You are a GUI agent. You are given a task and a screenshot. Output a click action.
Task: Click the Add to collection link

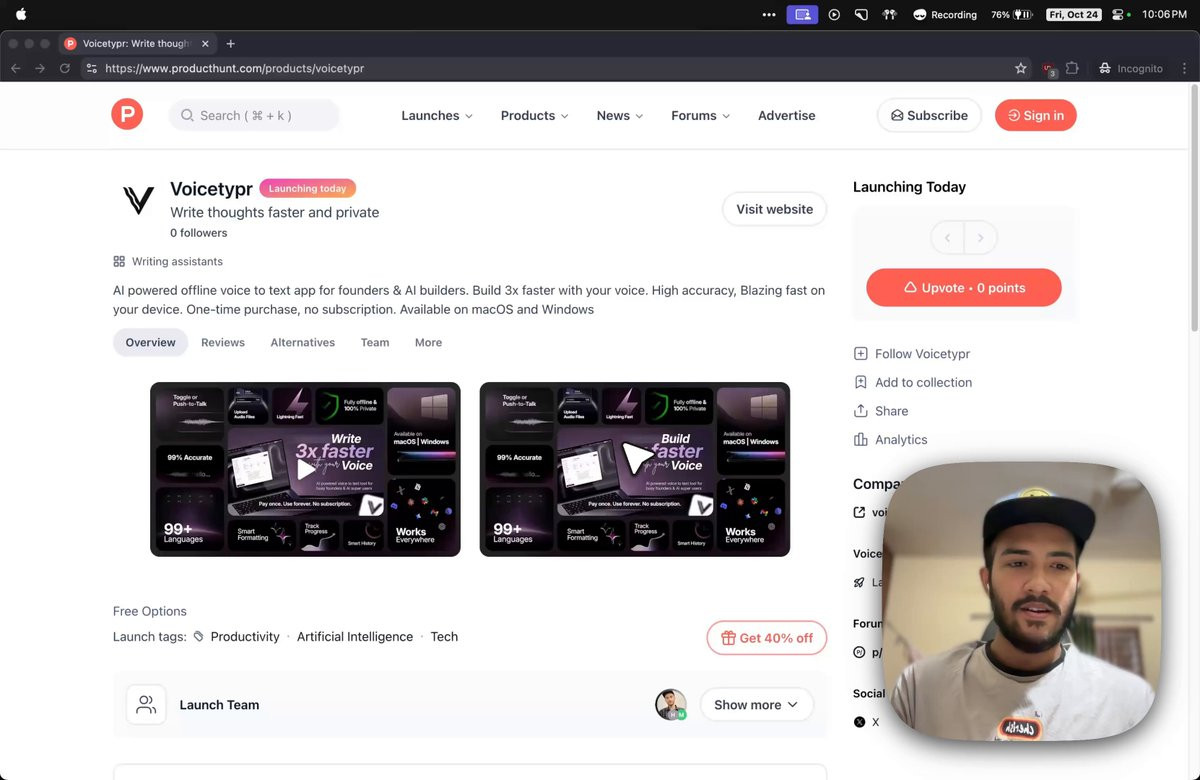[x=923, y=382]
